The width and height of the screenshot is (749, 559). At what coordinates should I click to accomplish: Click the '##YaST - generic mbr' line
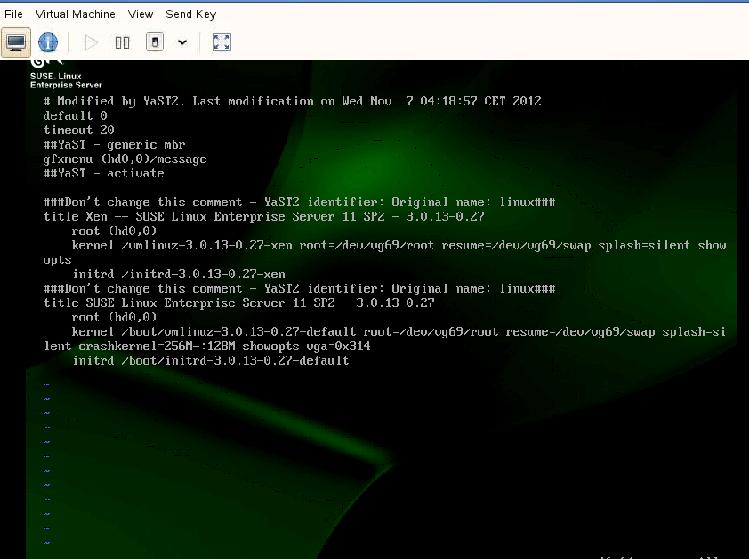tap(114, 145)
